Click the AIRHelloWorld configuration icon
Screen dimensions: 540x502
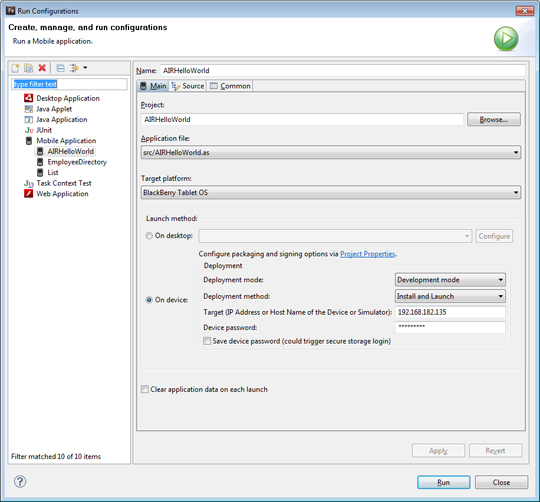coord(40,151)
